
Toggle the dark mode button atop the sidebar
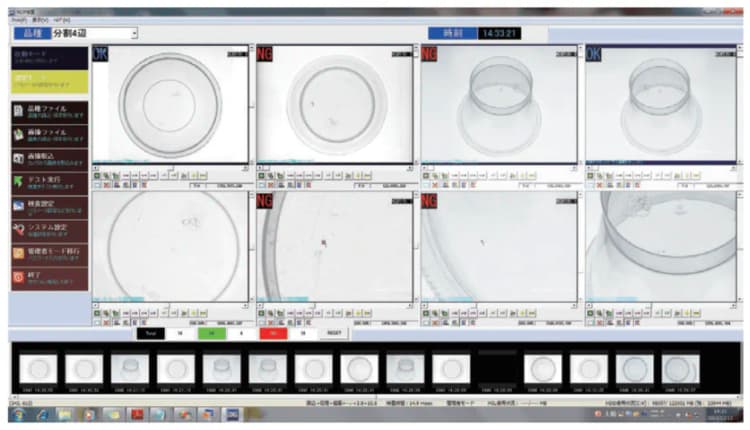tap(50, 55)
